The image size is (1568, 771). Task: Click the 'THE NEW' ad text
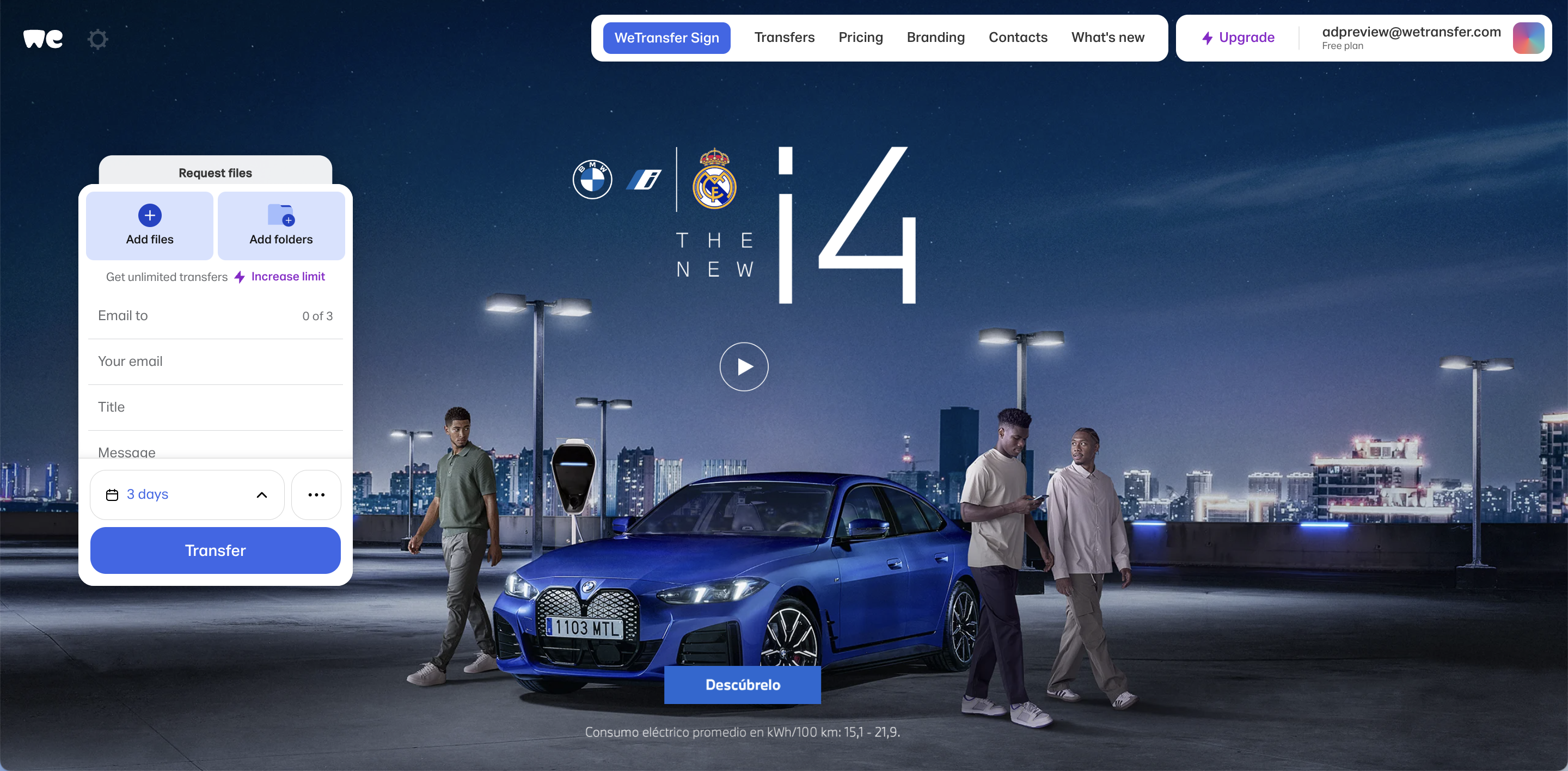(715, 255)
